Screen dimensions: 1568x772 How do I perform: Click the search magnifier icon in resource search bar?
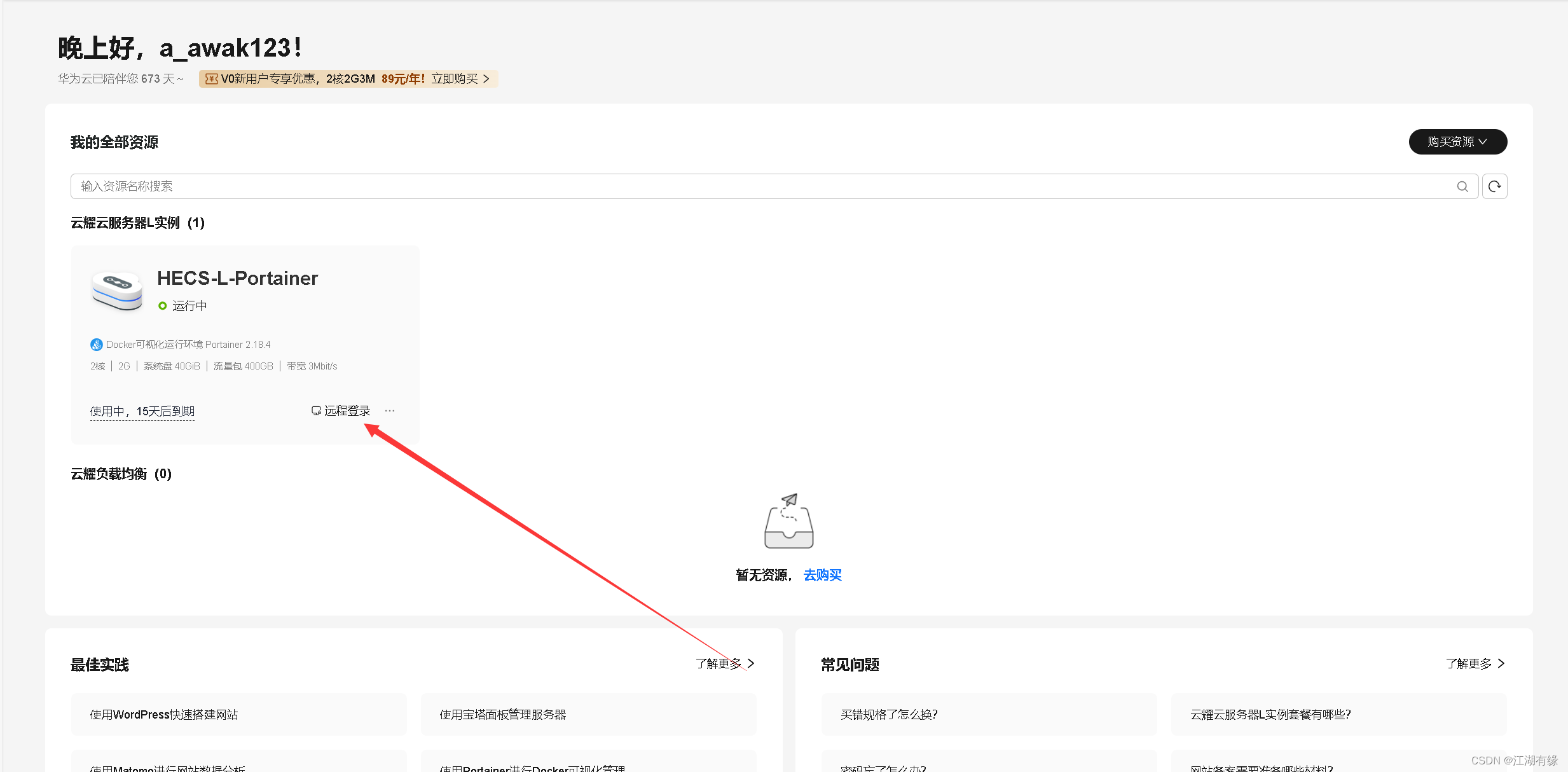(1462, 186)
